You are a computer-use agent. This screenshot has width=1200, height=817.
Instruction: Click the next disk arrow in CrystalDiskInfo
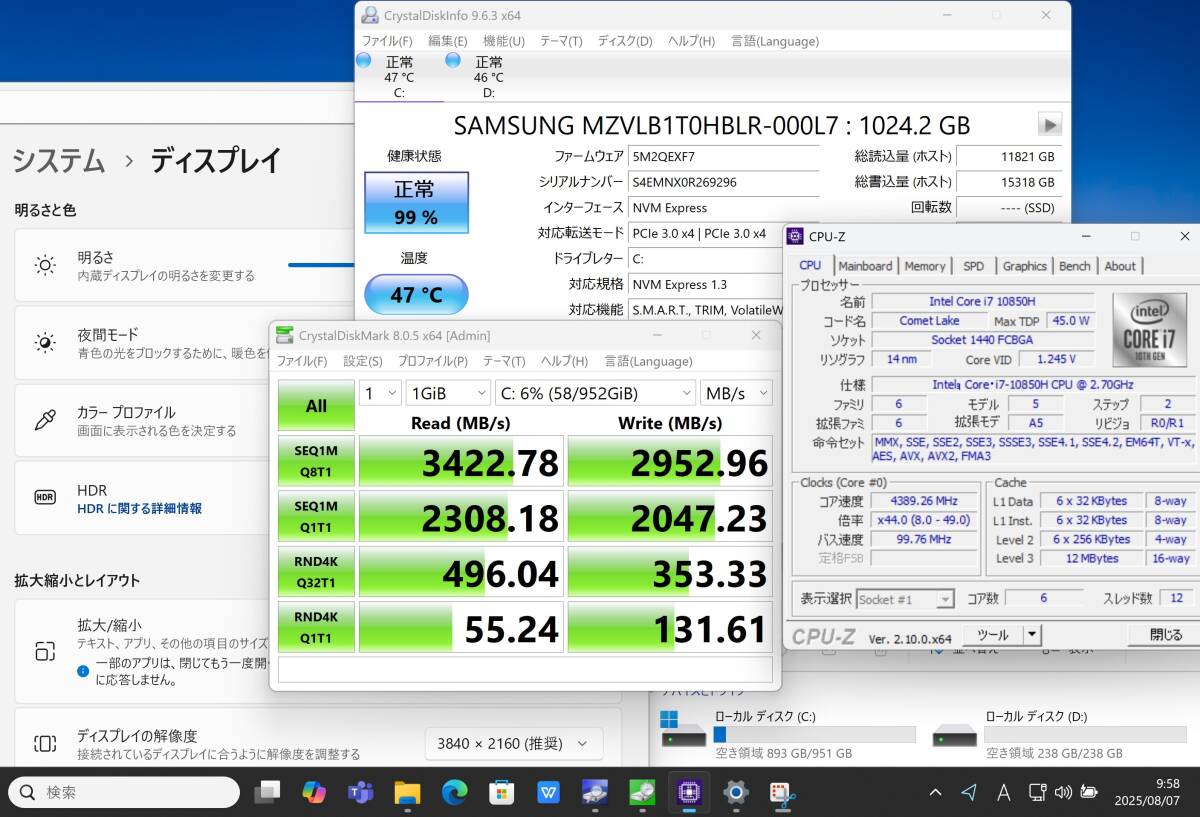1049,125
